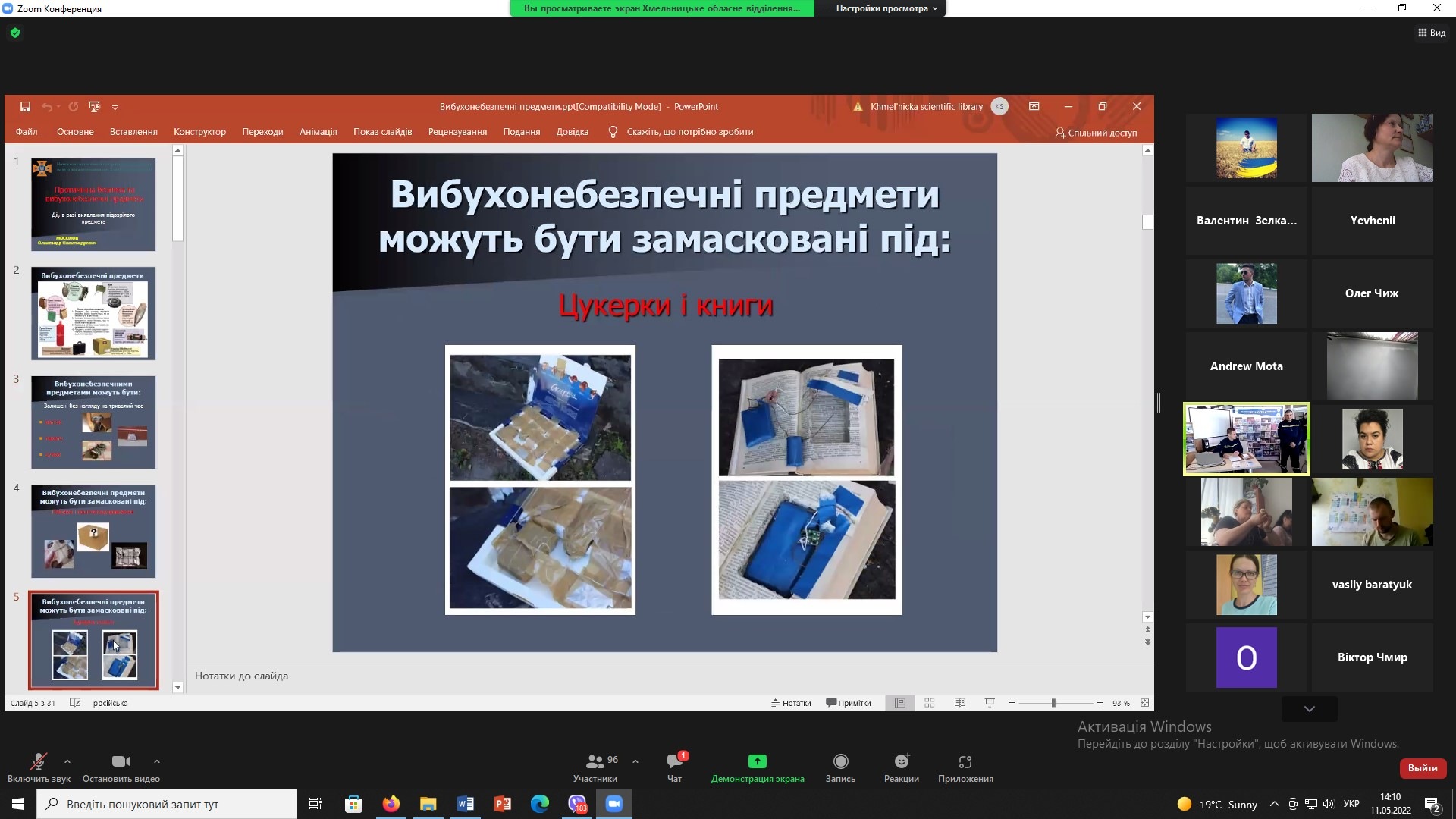Click the Record (Запись) icon
The height and width of the screenshot is (819, 1456).
point(840,761)
